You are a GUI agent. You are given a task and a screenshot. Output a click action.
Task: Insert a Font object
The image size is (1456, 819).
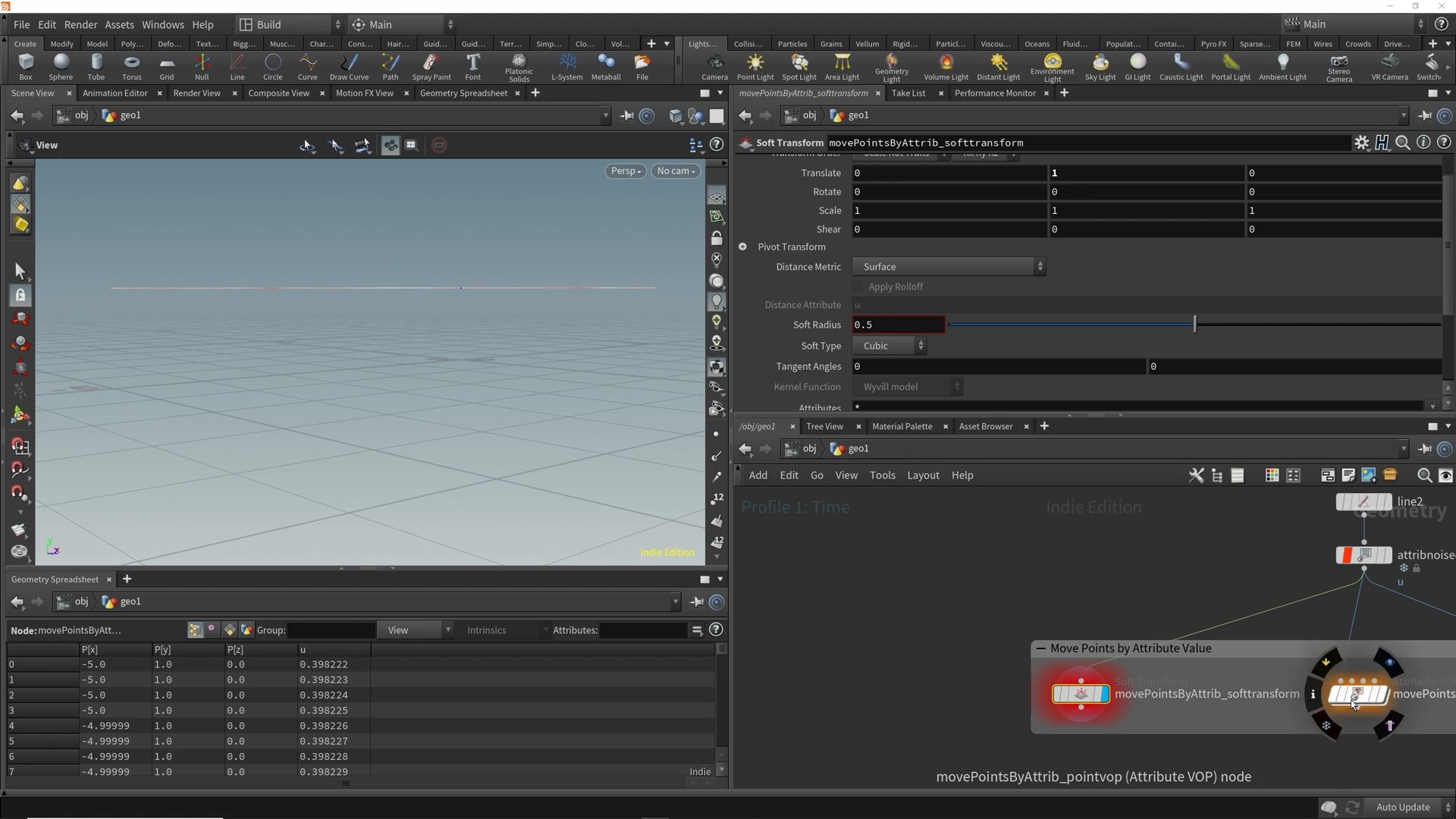click(472, 67)
